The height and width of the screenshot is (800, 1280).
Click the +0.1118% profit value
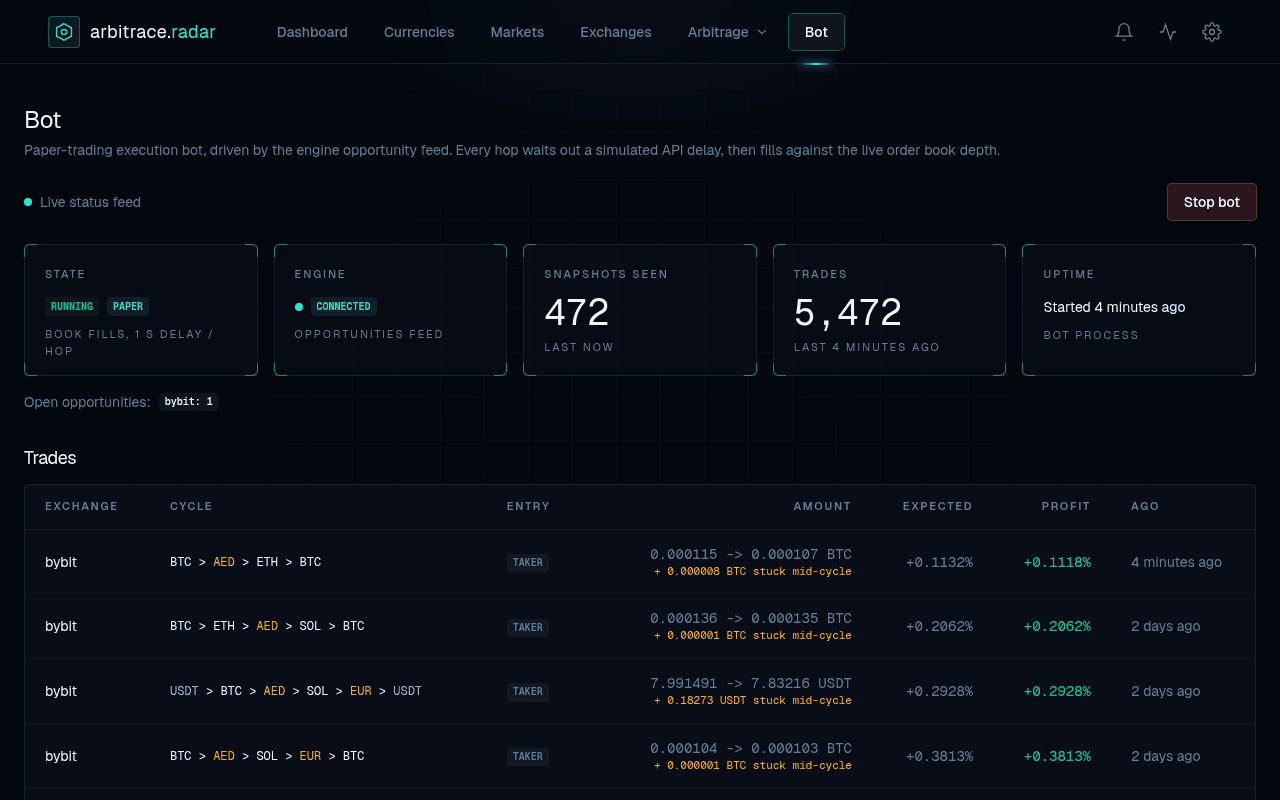coord(1057,562)
